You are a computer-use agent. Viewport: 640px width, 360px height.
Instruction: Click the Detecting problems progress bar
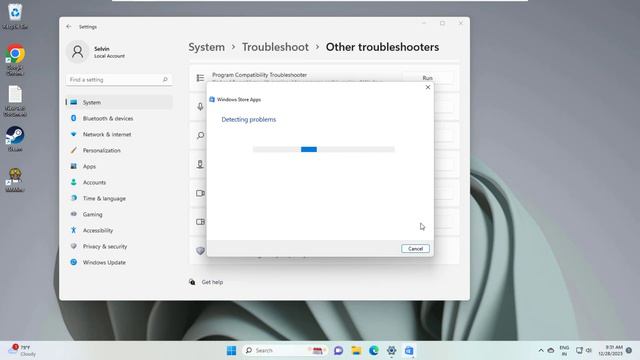click(324, 149)
